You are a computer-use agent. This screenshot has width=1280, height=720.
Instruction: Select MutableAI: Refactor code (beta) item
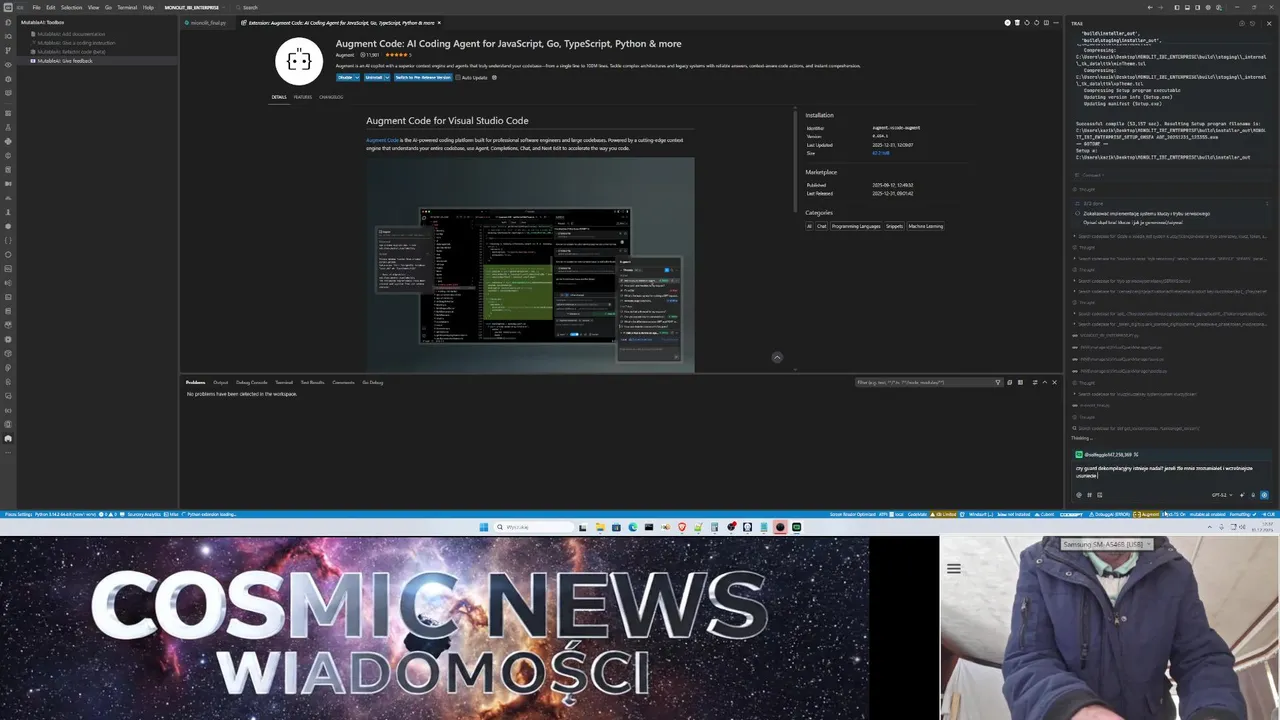[x=71, y=52]
